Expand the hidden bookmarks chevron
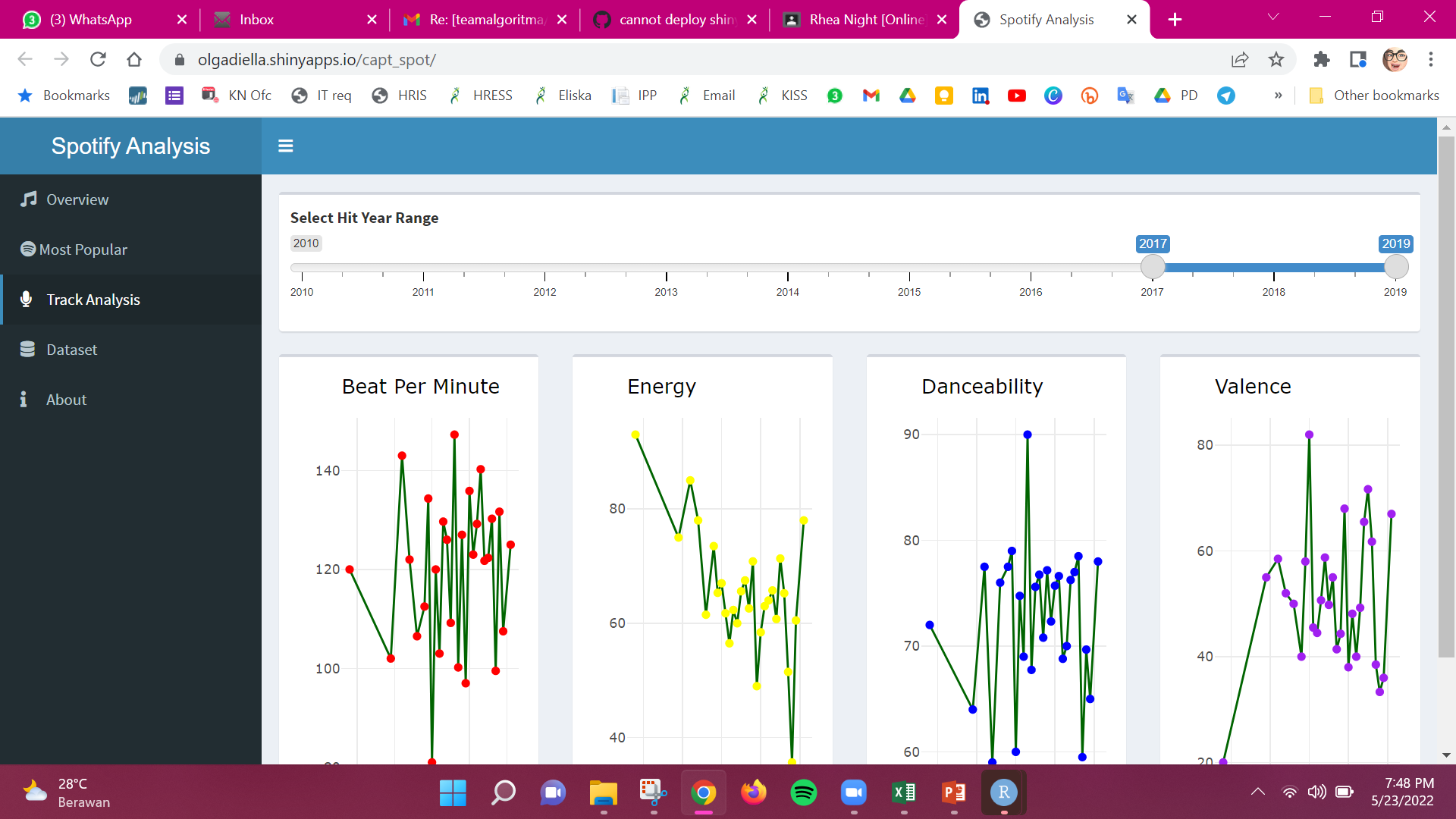Image resolution: width=1456 pixels, height=819 pixels. point(1278,96)
